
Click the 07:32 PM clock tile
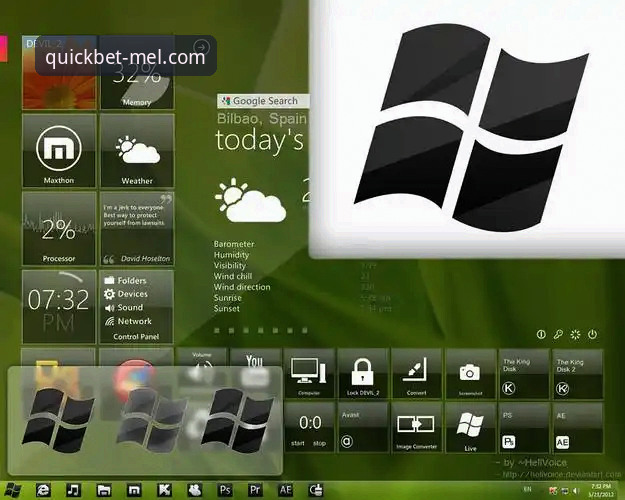[x=59, y=307]
